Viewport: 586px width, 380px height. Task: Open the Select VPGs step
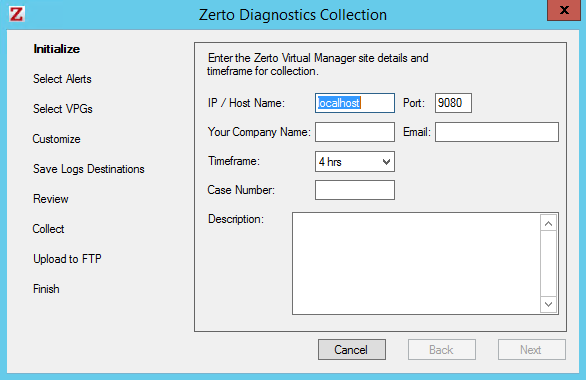click(x=63, y=109)
